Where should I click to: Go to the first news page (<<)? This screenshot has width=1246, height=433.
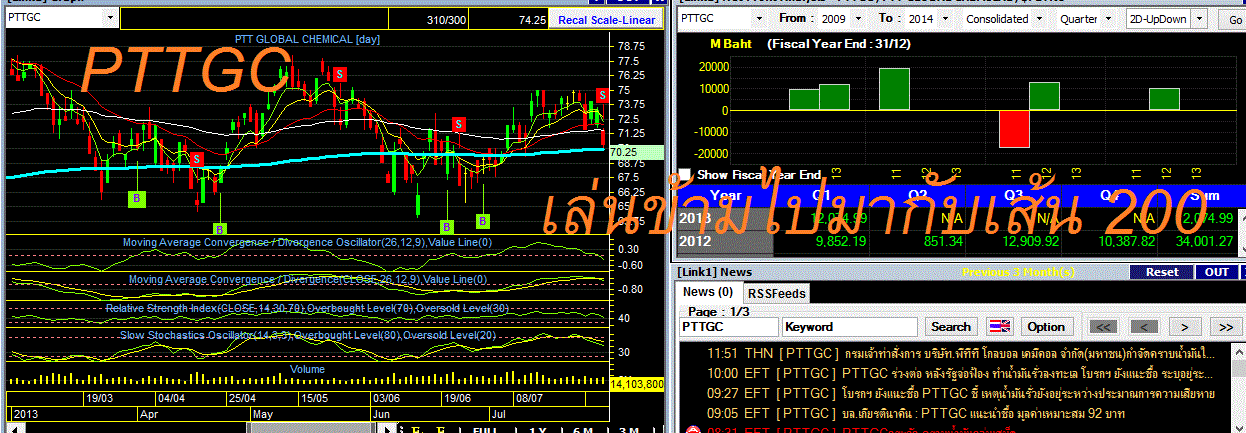tap(1103, 327)
